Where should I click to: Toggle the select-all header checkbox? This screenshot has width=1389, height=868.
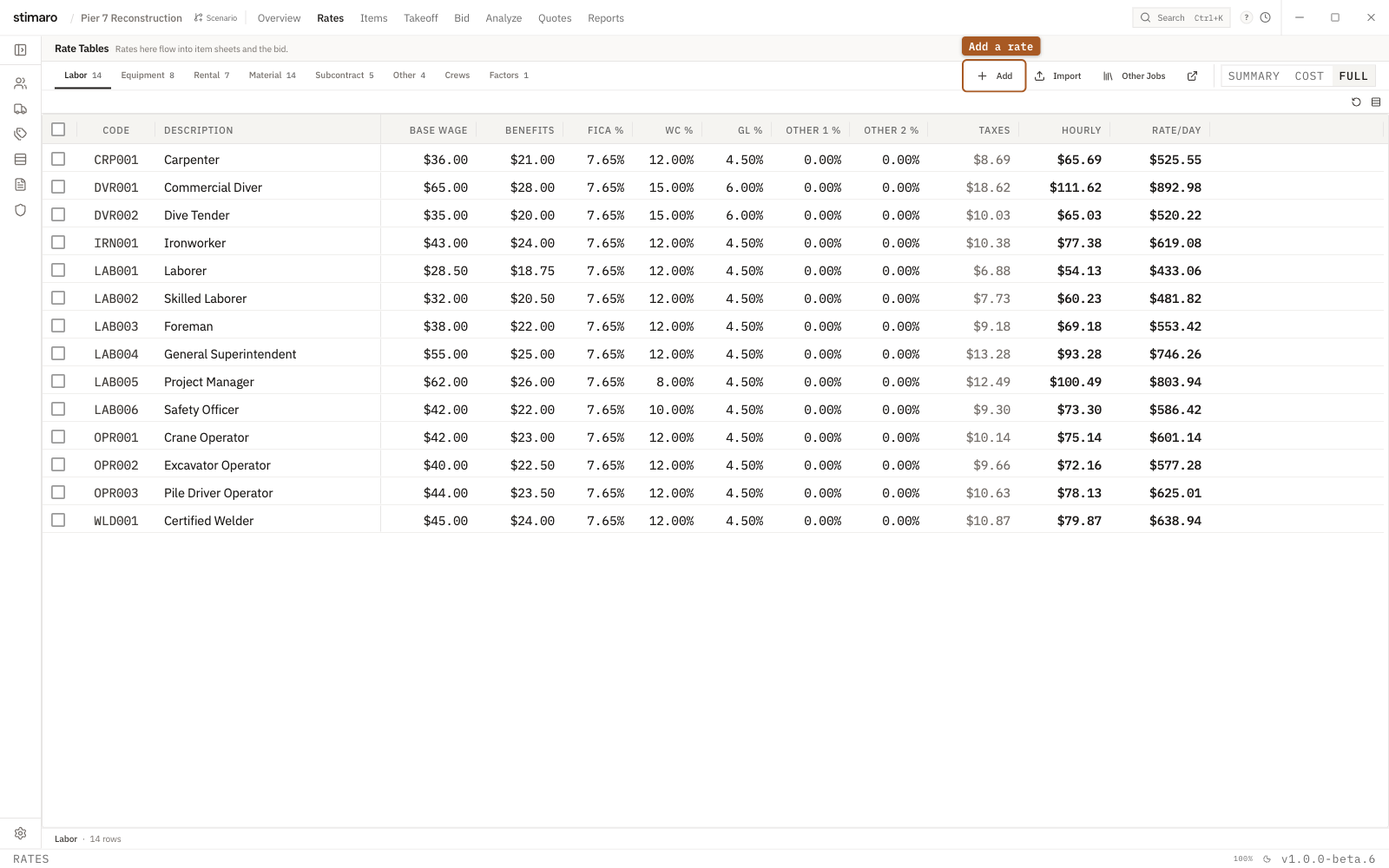coord(58,129)
